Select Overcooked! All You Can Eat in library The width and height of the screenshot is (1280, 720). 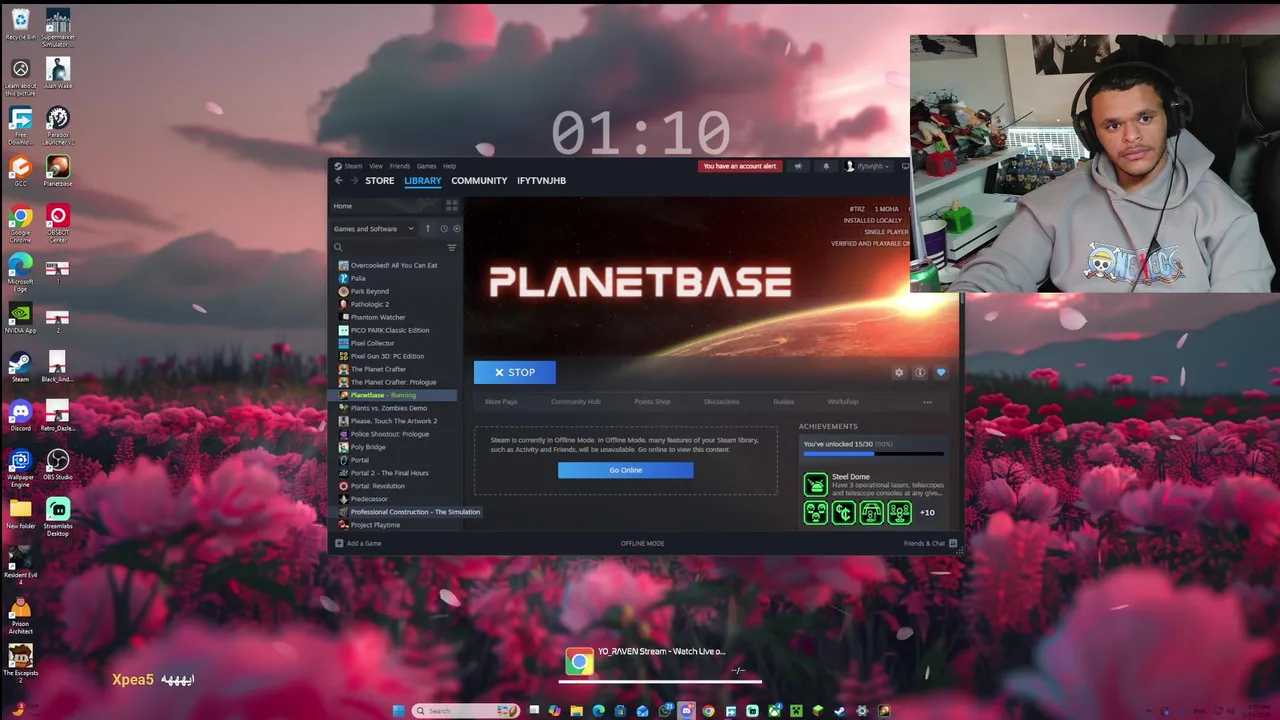coord(394,265)
